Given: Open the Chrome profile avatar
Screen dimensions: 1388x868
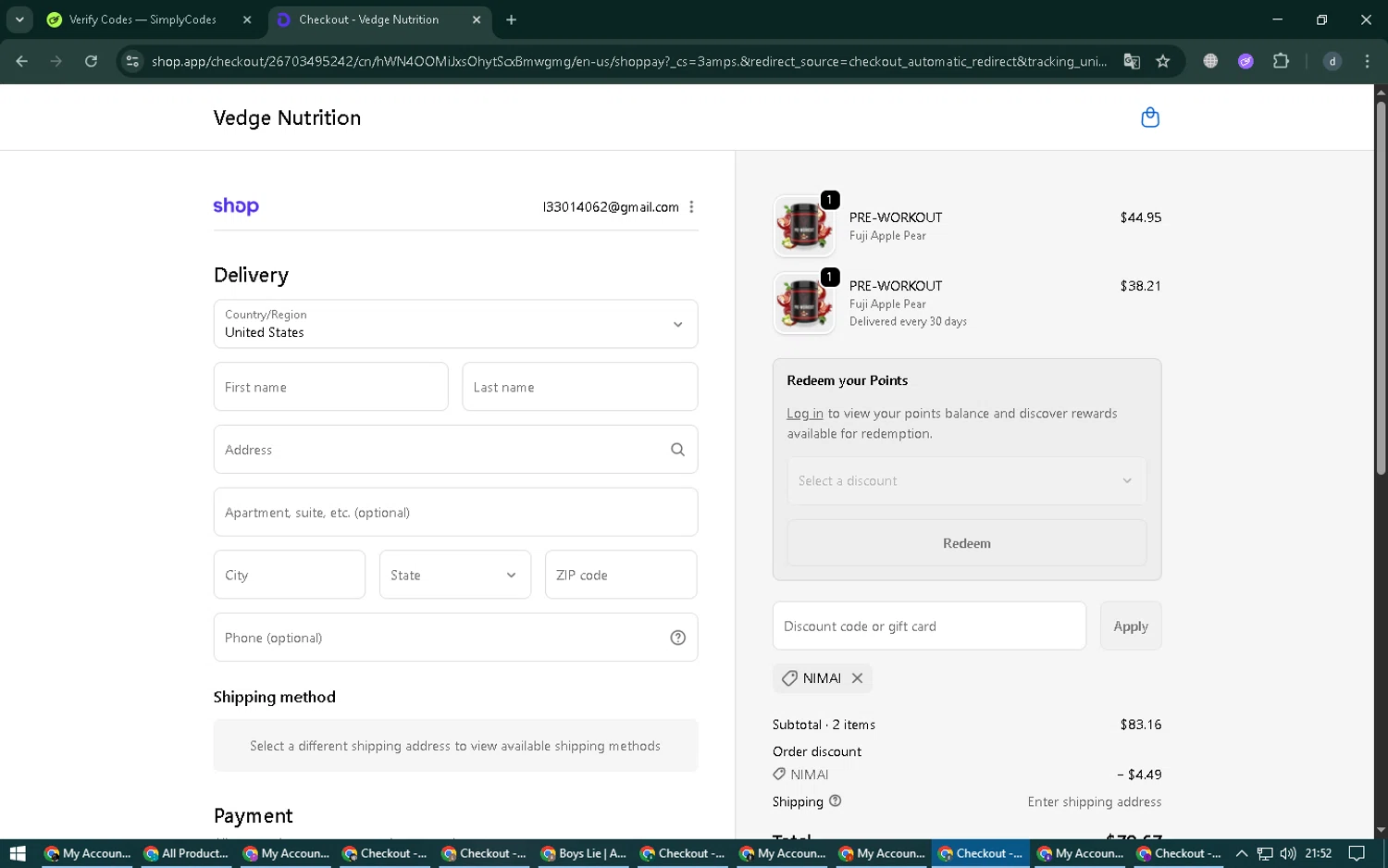Looking at the screenshot, I should coord(1332,61).
